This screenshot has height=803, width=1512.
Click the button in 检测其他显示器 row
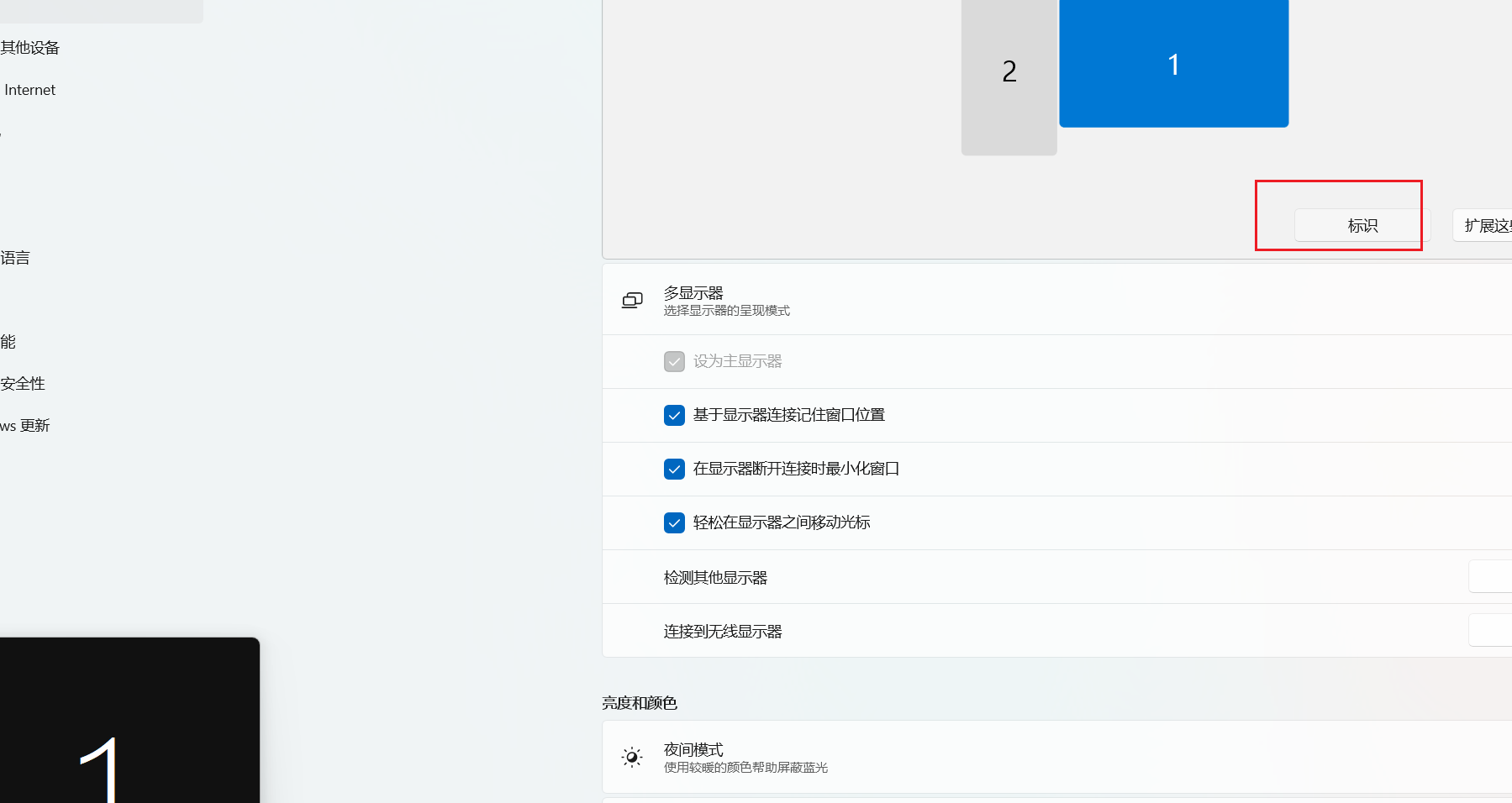tap(1491, 577)
